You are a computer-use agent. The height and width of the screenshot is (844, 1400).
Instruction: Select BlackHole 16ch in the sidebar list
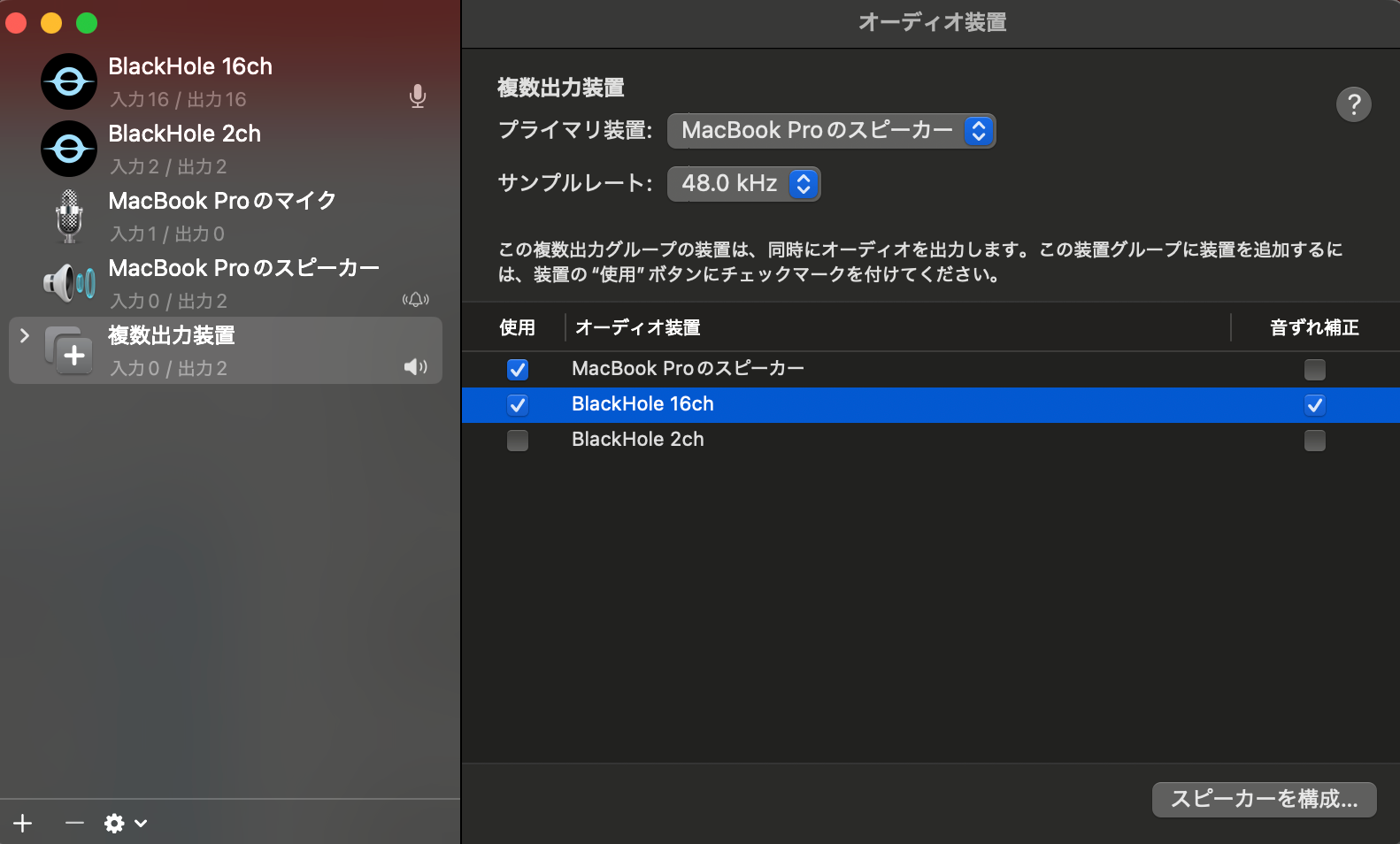(x=226, y=81)
